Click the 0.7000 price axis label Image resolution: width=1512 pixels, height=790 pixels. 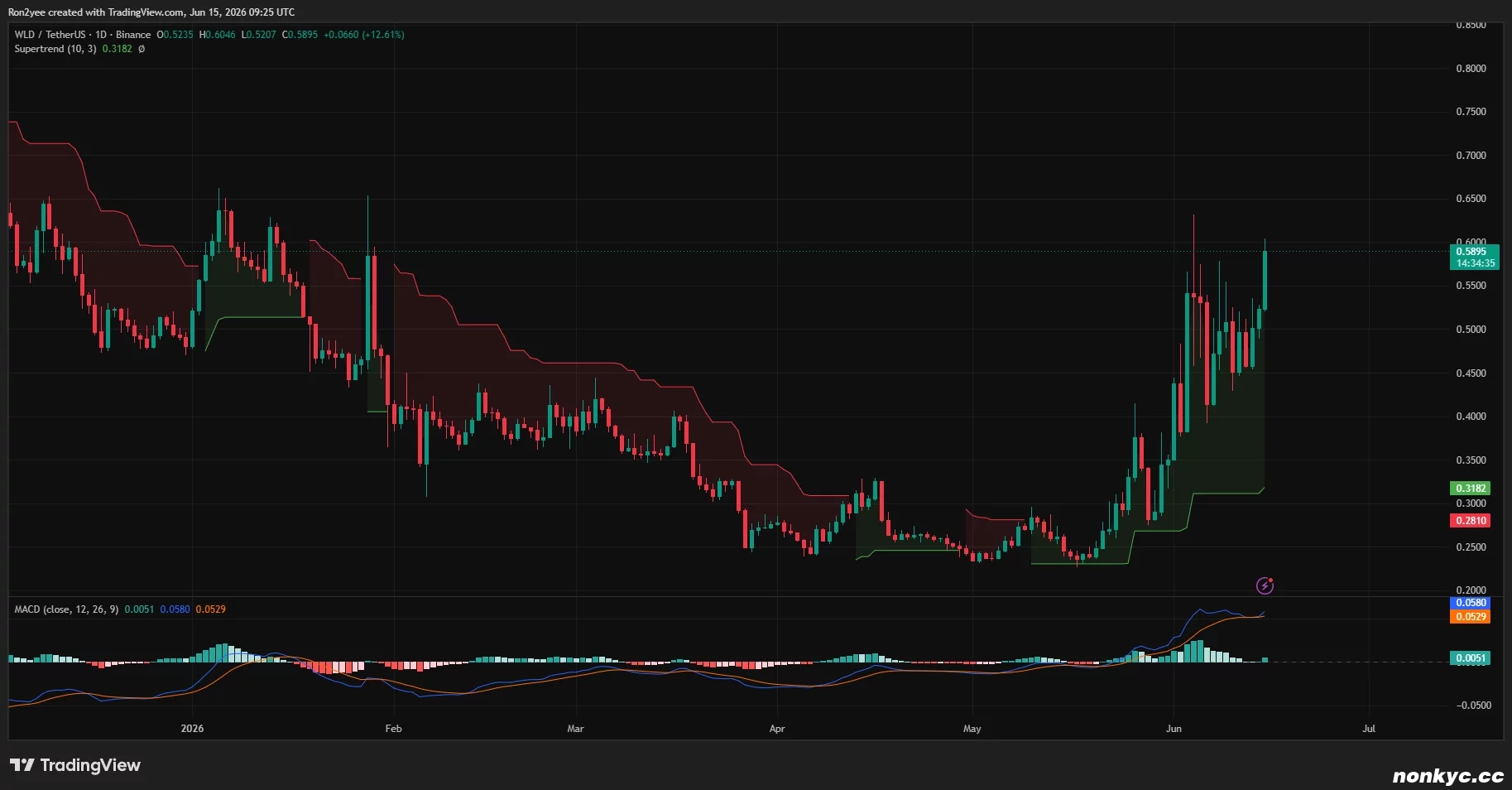(x=1471, y=156)
